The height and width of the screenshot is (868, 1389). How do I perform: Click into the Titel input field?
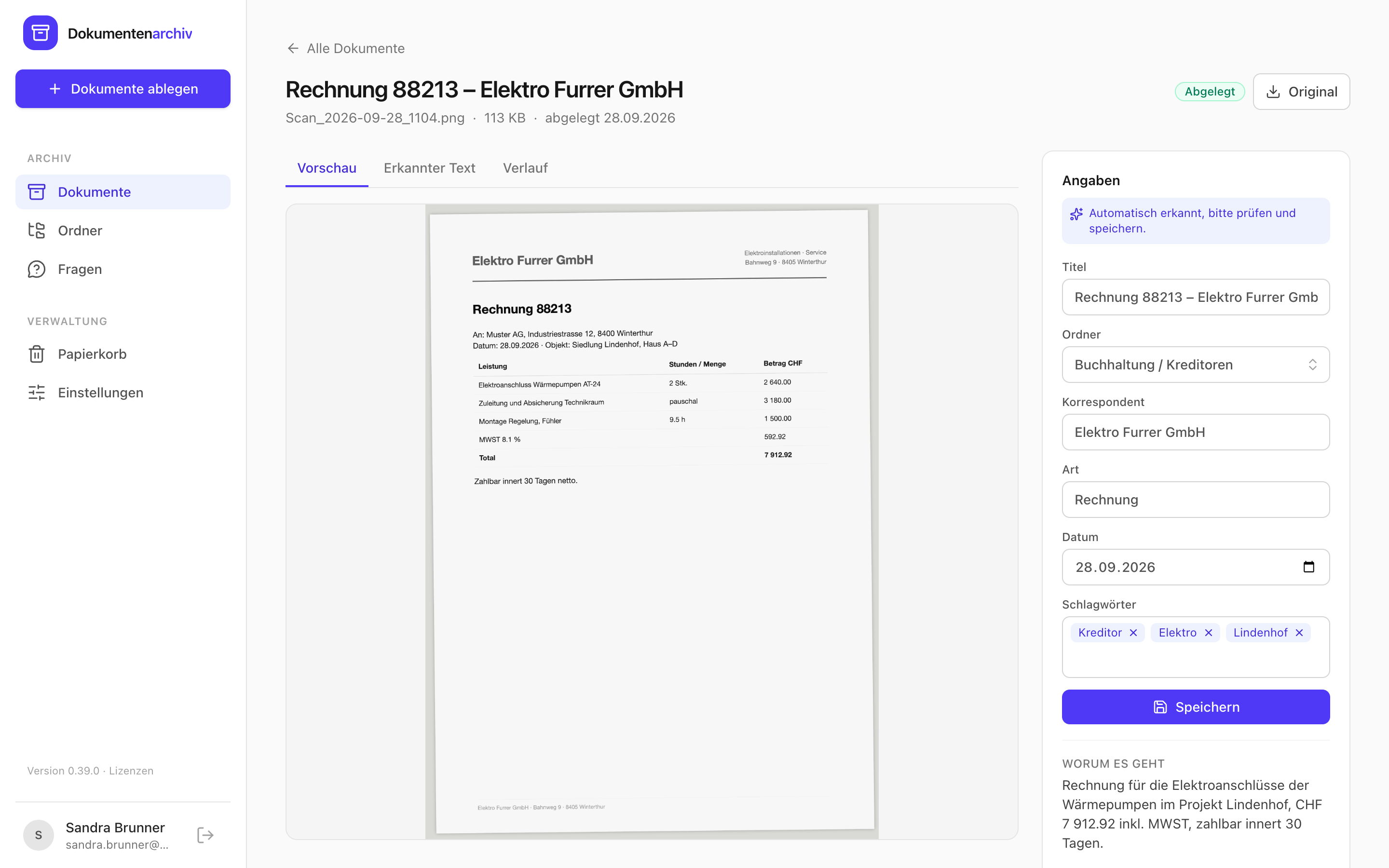pyautogui.click(x=1196, y=297)
